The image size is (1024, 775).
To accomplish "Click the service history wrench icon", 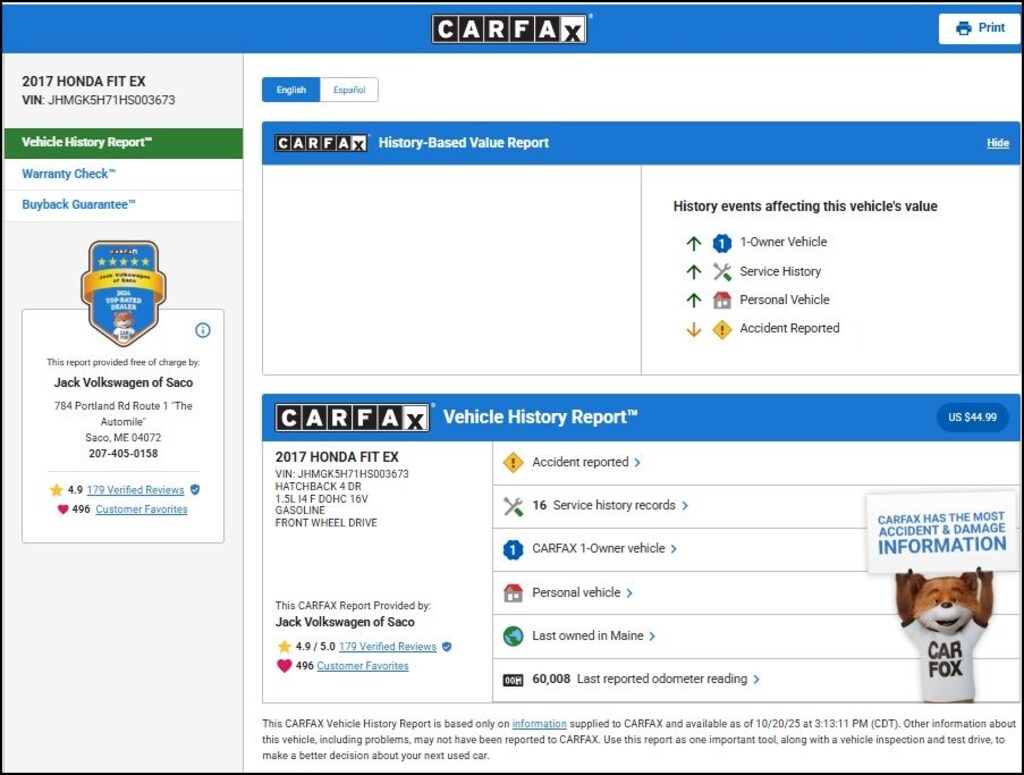I will point(513,506).
